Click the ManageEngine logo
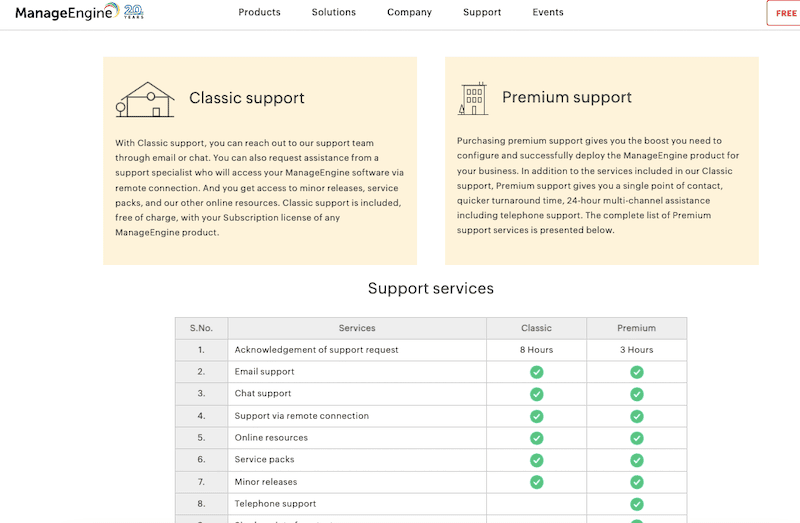 point(66,12)
